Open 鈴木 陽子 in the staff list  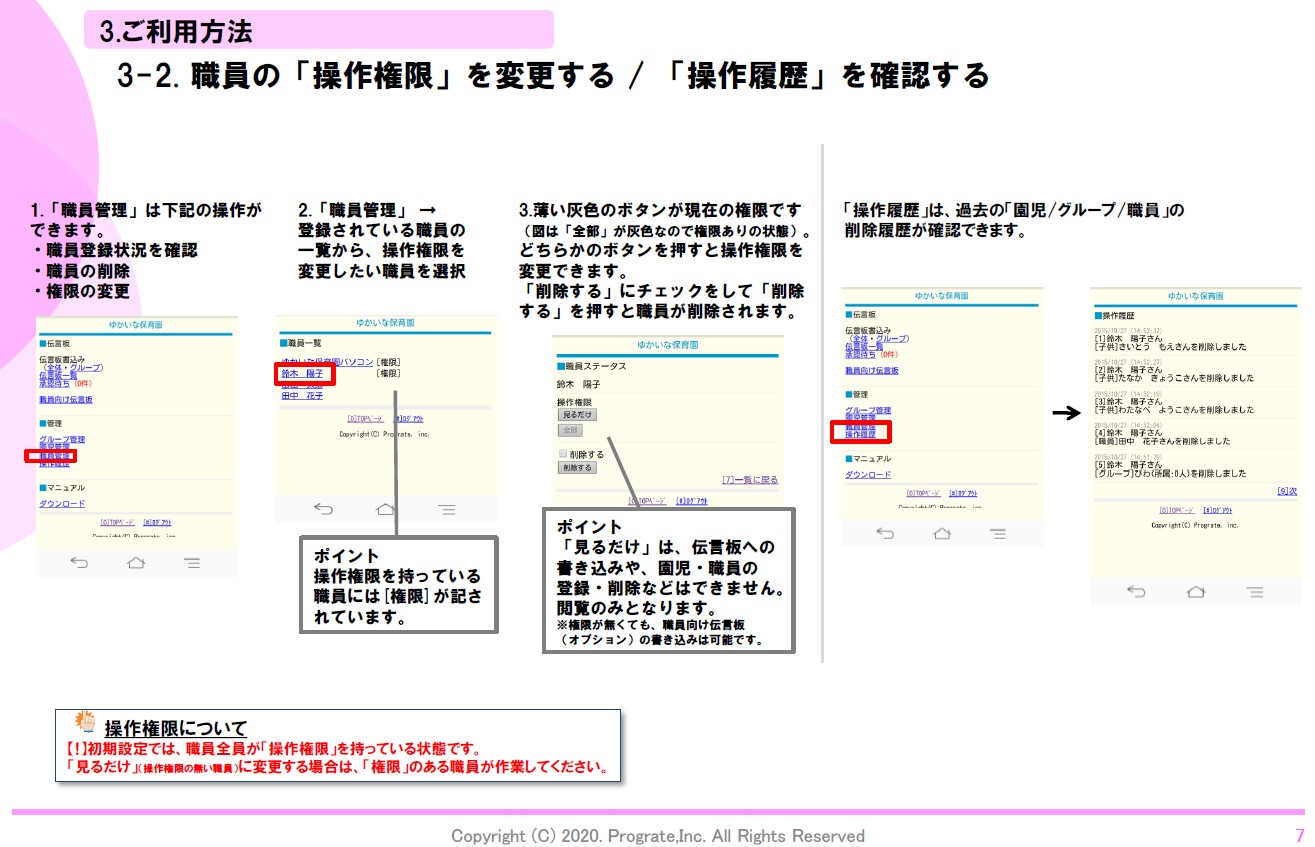pos(302,373)
